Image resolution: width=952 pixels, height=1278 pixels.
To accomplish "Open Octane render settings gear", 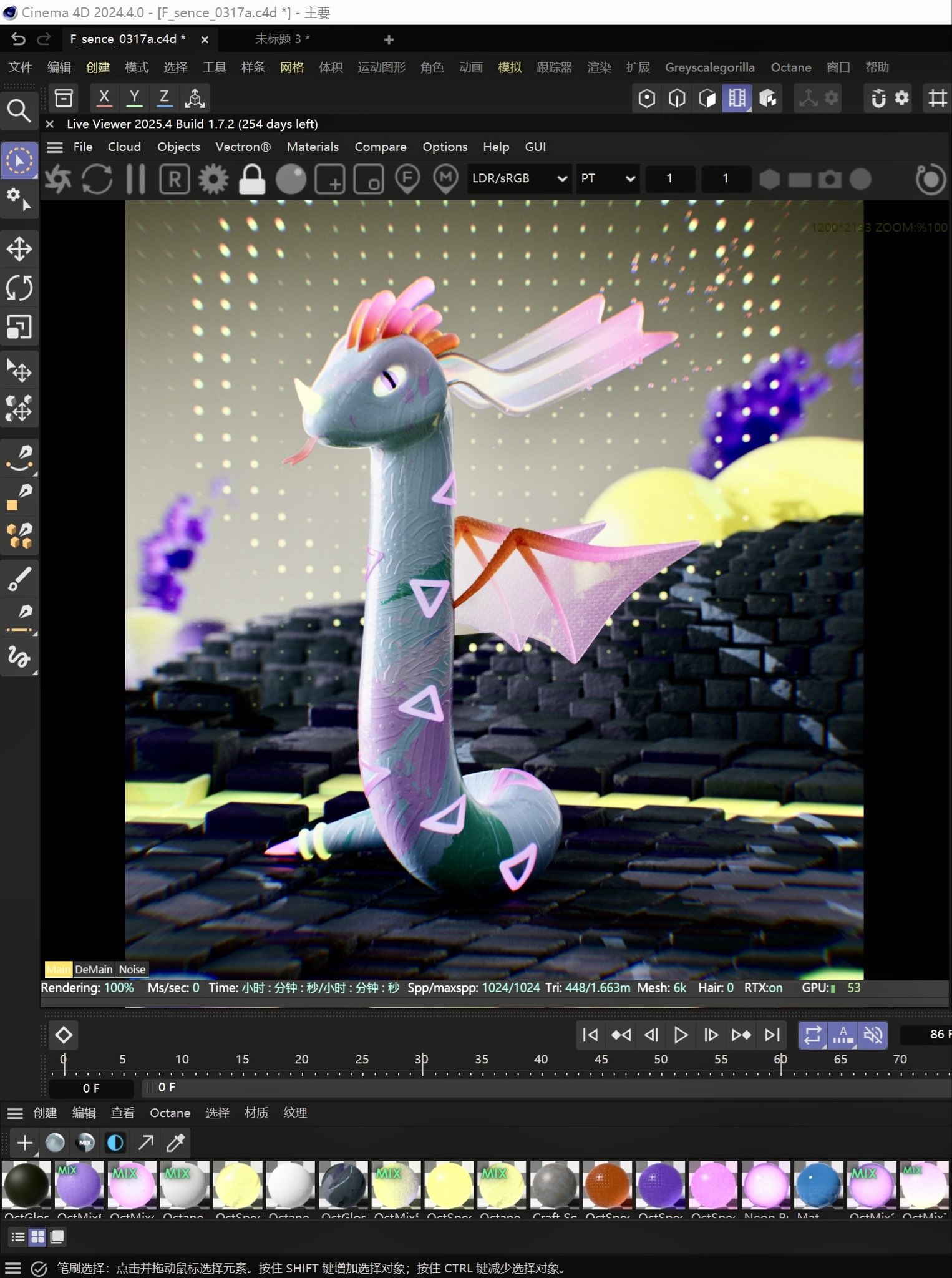I will tap(213, 179).
